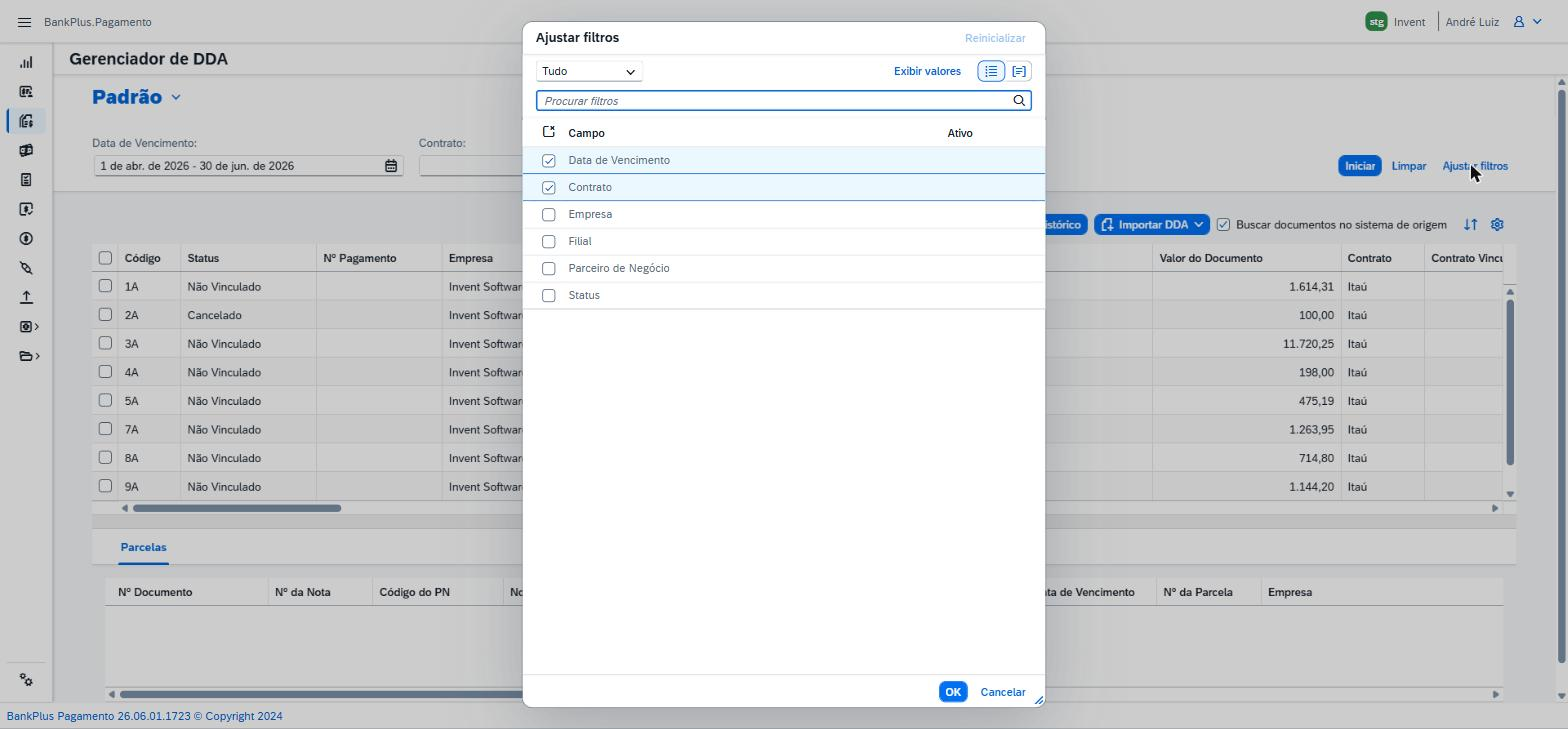Click the highlighted active sidebar icon
1568x729 pixels.
[26, 121]
